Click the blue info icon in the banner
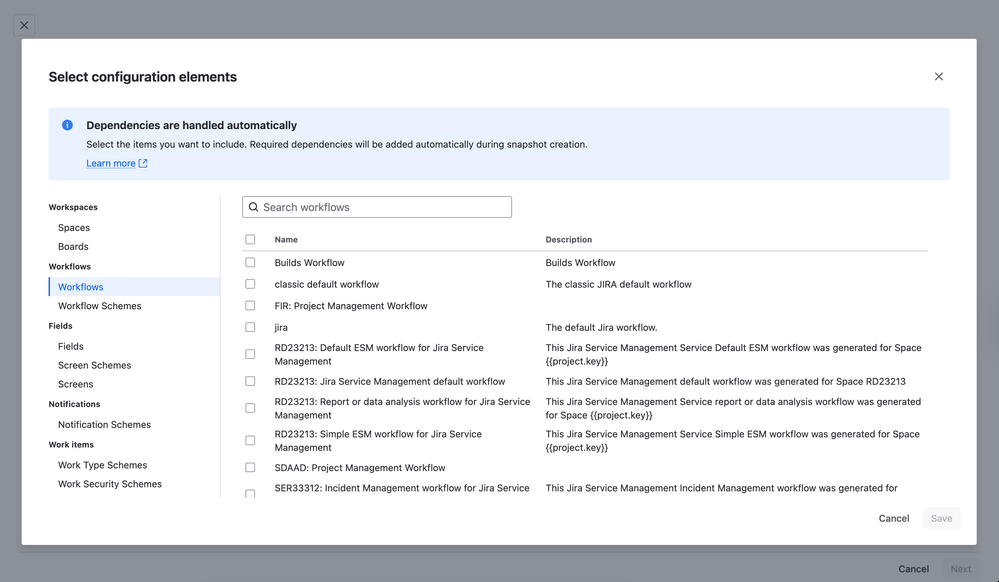The image size is (999, 582). coord(68,125)
